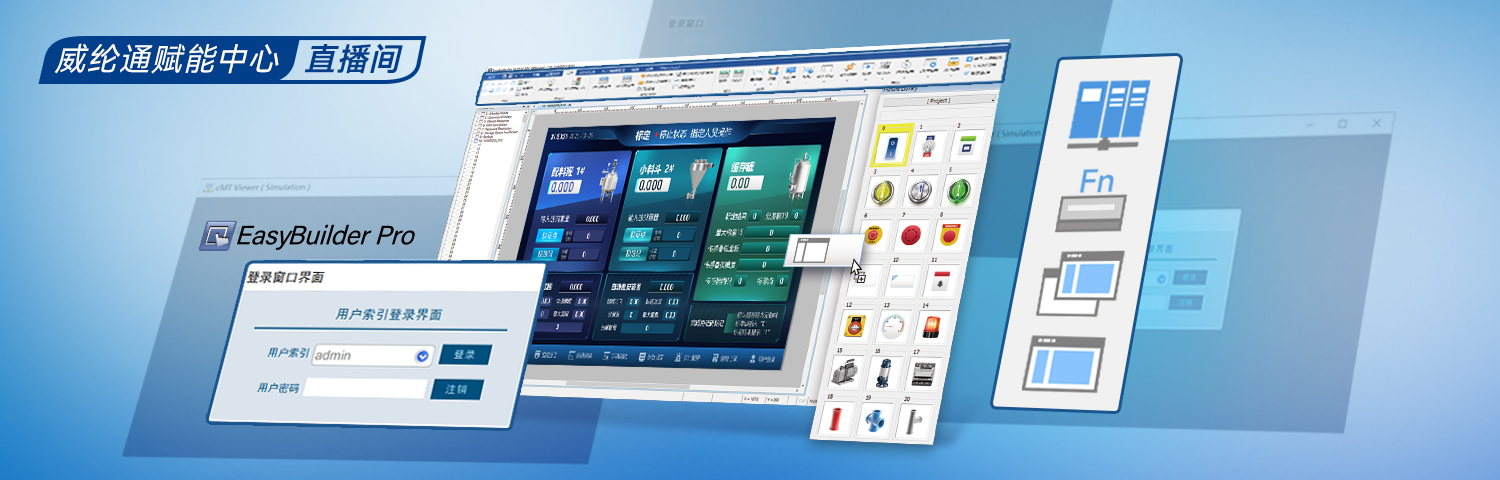The width and height of the screenshot is (1500, 480).
Task: Toggle the yellow illuminated round switch picture
Action: (x=883, y=190)
